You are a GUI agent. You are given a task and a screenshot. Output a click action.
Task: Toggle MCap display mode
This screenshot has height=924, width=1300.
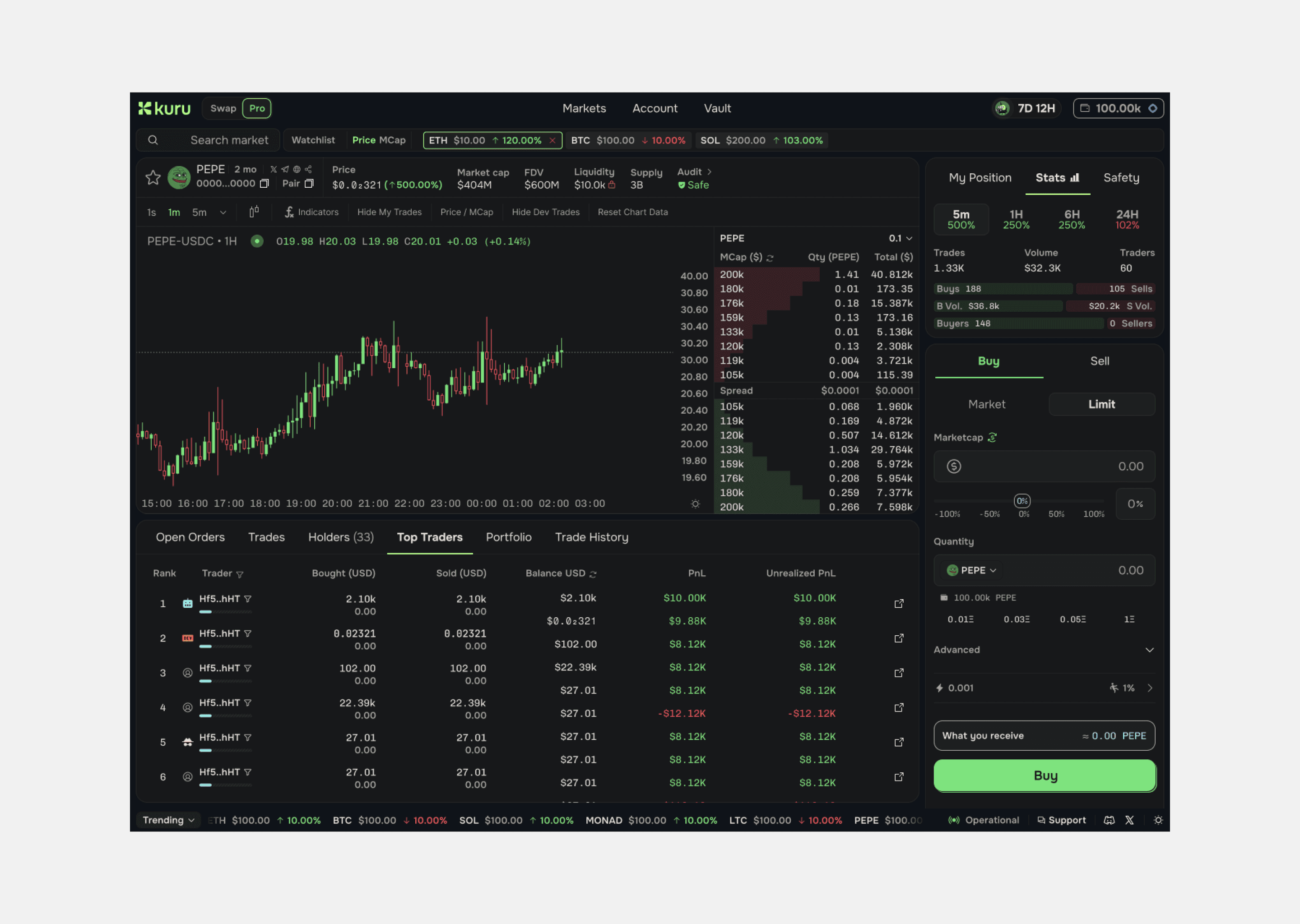393,140
